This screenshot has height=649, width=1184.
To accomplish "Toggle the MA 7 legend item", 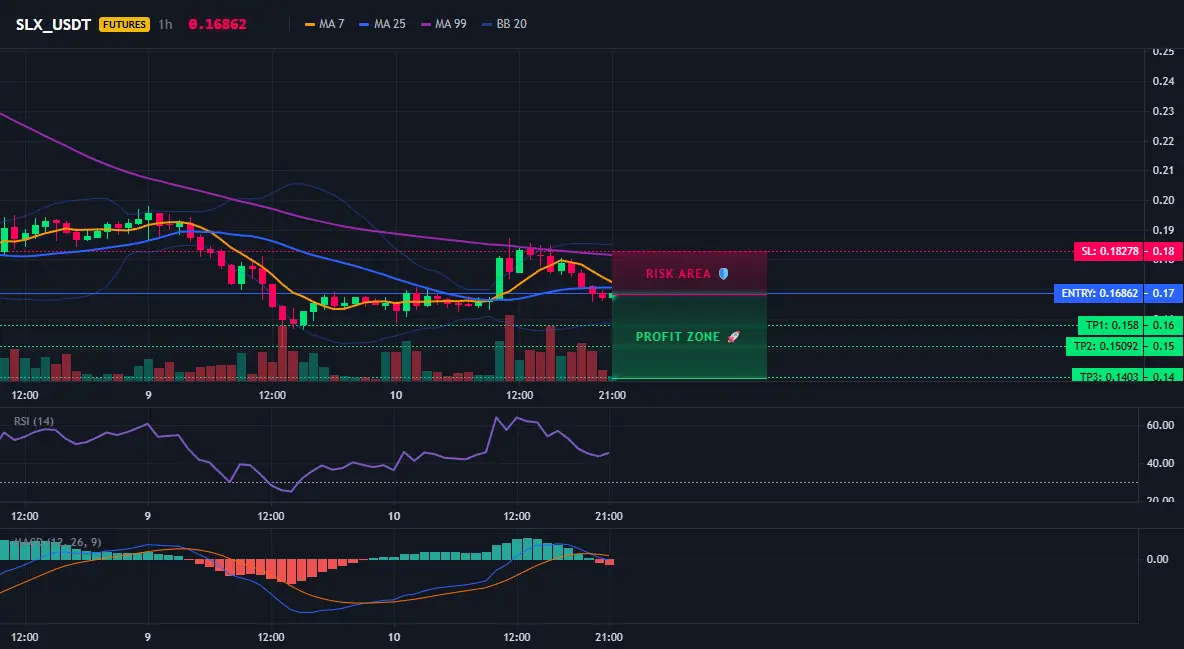I will [325, 24].
